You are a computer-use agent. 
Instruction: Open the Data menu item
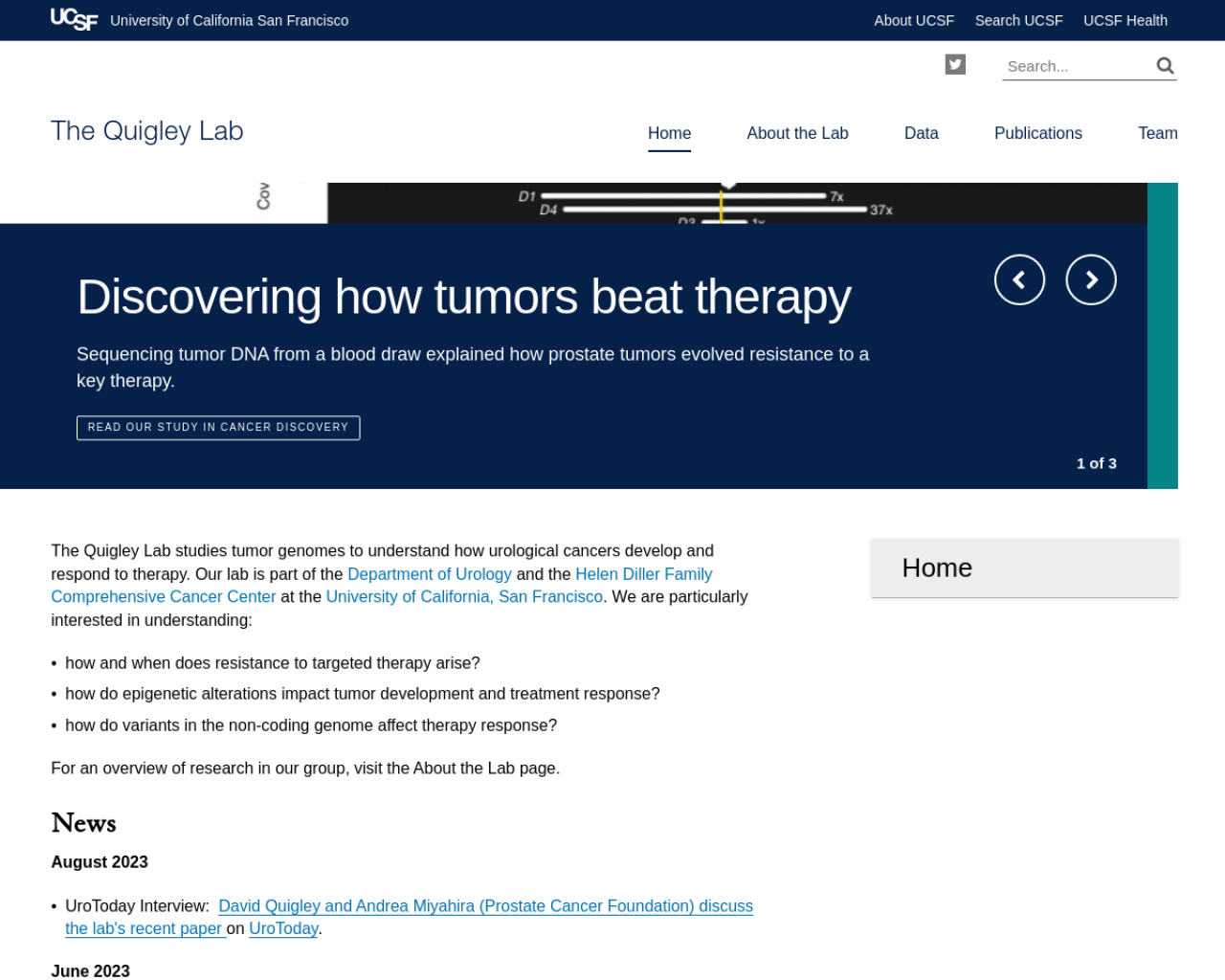coord(921,133)
